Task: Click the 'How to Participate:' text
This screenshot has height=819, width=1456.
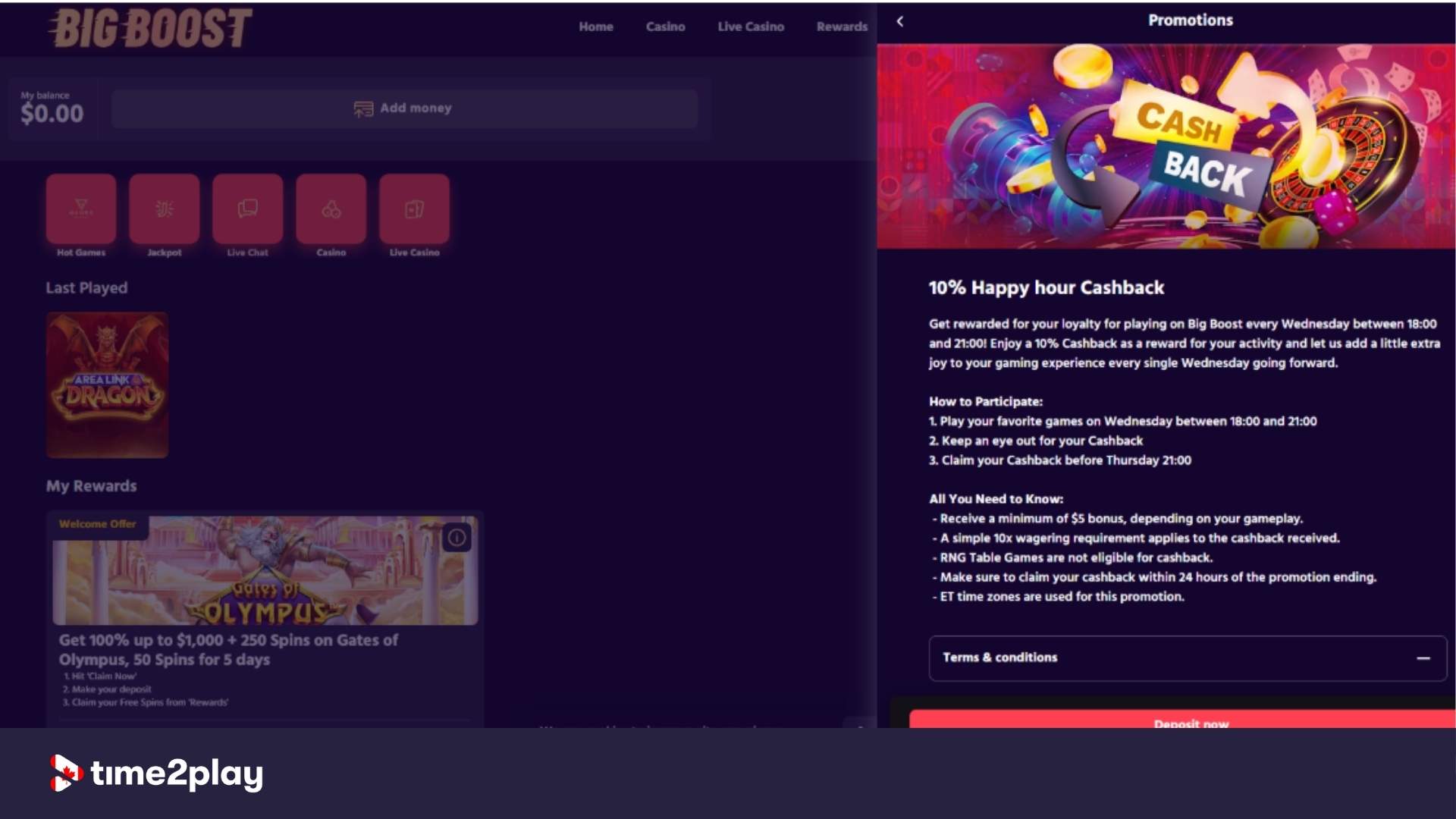Action: point(986,402)
